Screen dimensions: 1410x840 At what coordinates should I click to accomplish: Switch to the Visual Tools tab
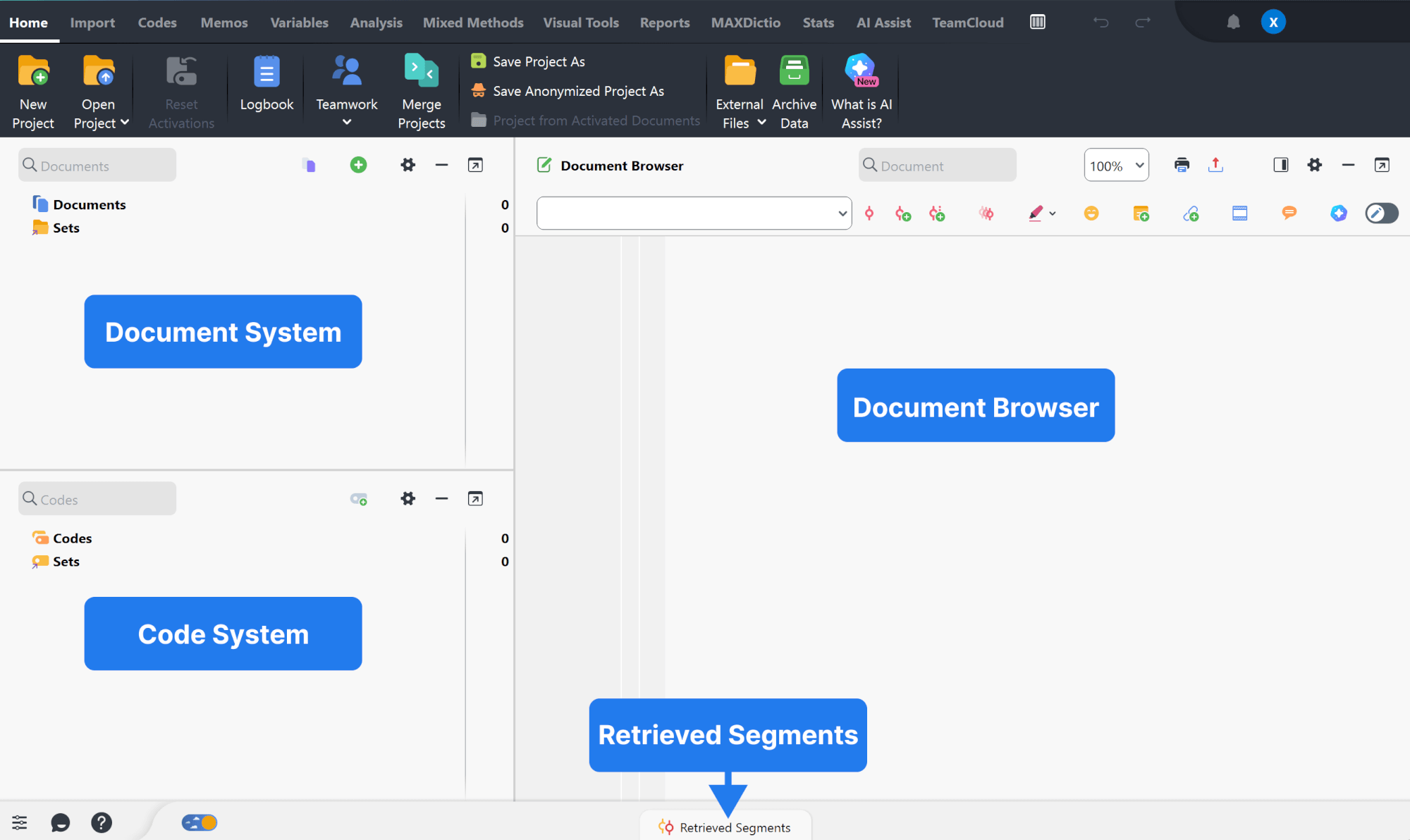pos(580,23)
